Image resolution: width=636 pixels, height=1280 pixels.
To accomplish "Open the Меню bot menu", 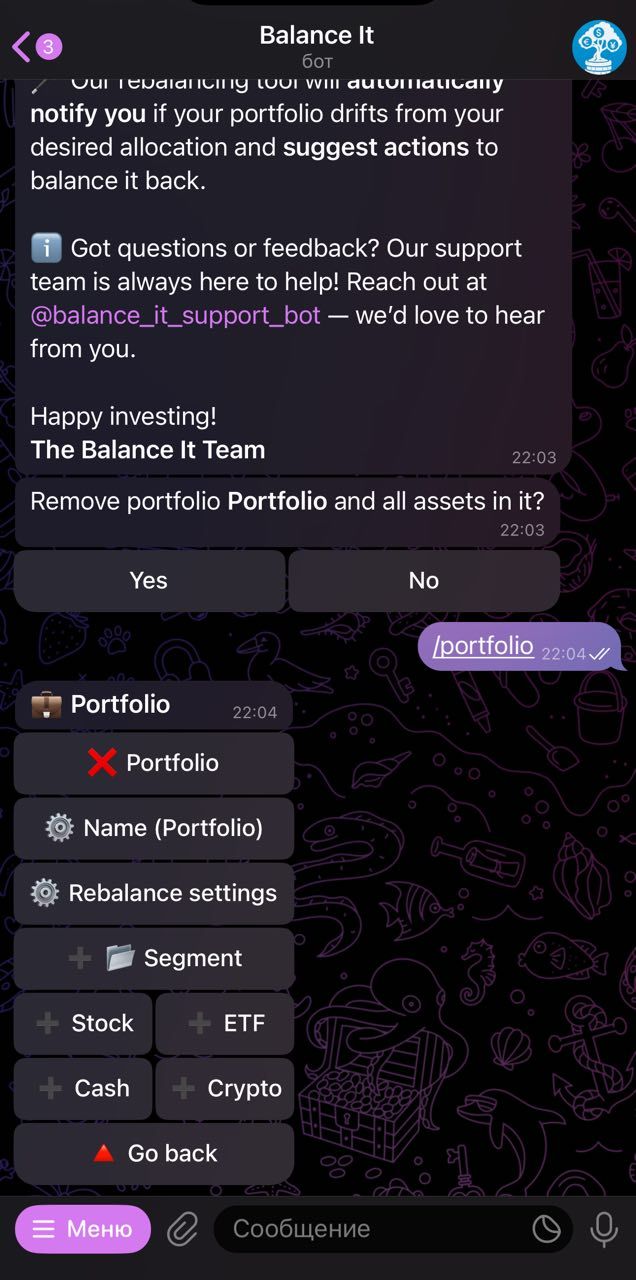I will click(x=82, y=1228).
